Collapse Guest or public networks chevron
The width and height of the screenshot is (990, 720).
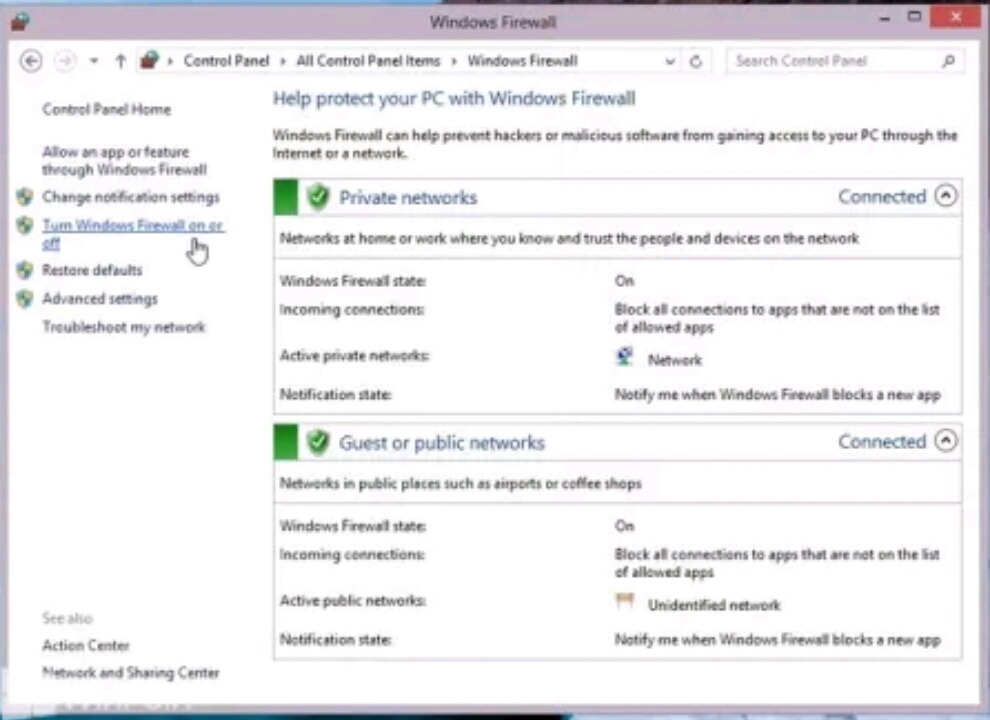click(x=945, y=441)
